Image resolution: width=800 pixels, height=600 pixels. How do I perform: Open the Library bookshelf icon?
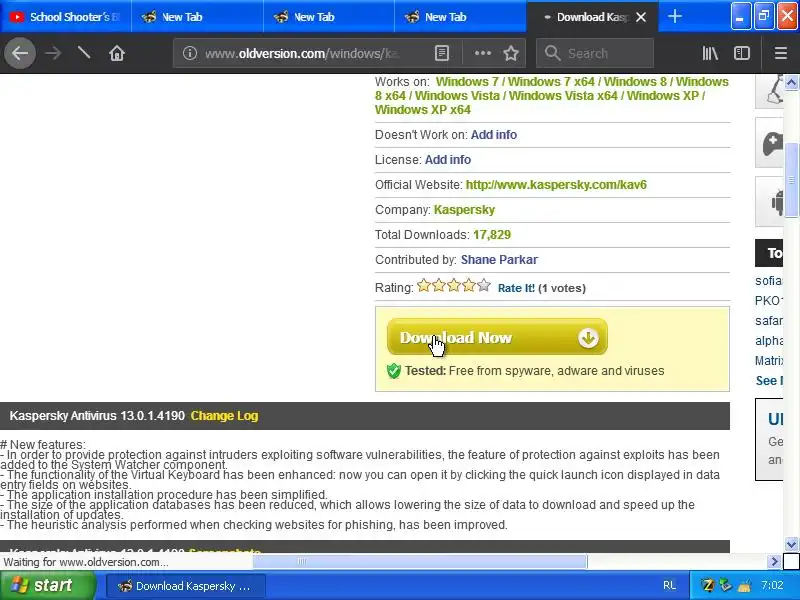710,53
